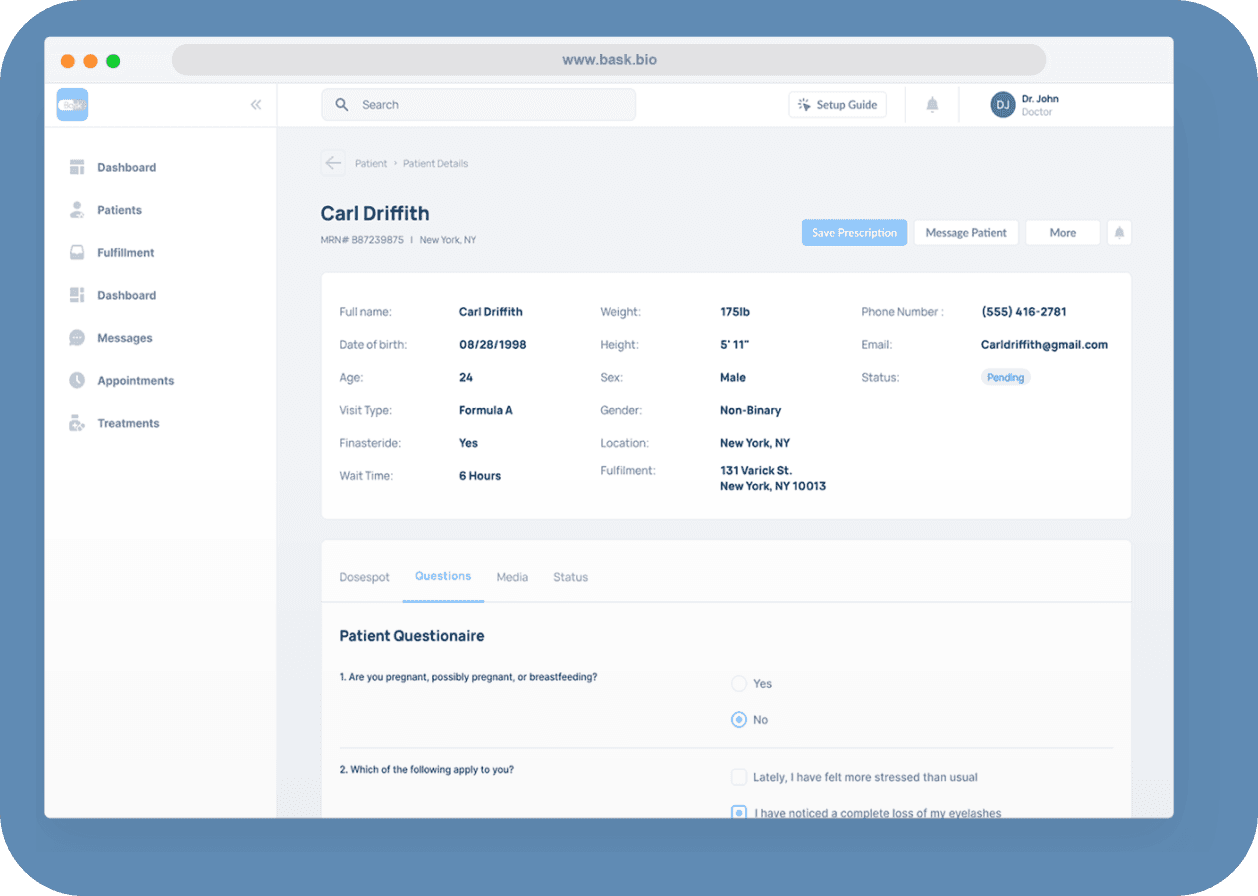Image resolution: width=1258 pixels, height=896 pixels.
Task: Click the Message Patient button
Action: click(966, 233)
